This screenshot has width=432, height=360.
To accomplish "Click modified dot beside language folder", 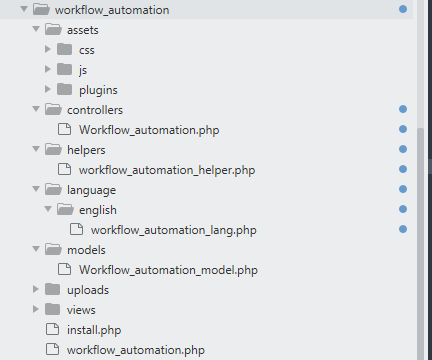I will [403, 189].
